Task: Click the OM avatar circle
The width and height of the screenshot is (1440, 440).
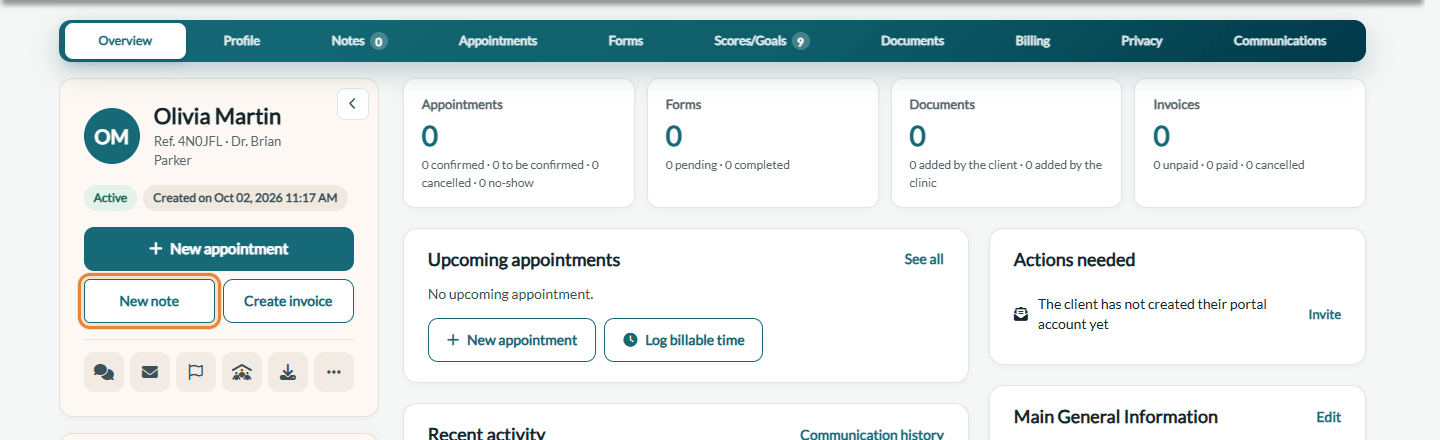Action: tap(112, 136)
